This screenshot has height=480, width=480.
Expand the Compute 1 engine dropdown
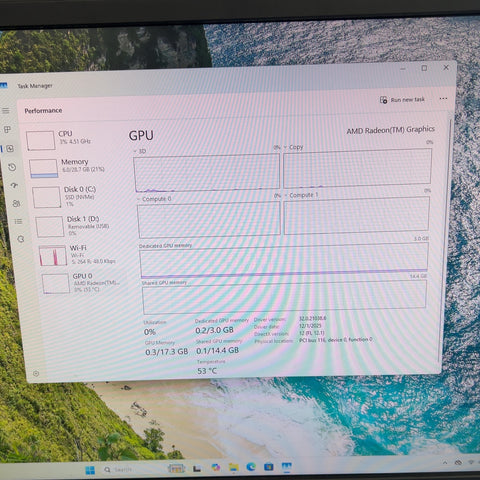pyautogui.click(x=286, y=195)
